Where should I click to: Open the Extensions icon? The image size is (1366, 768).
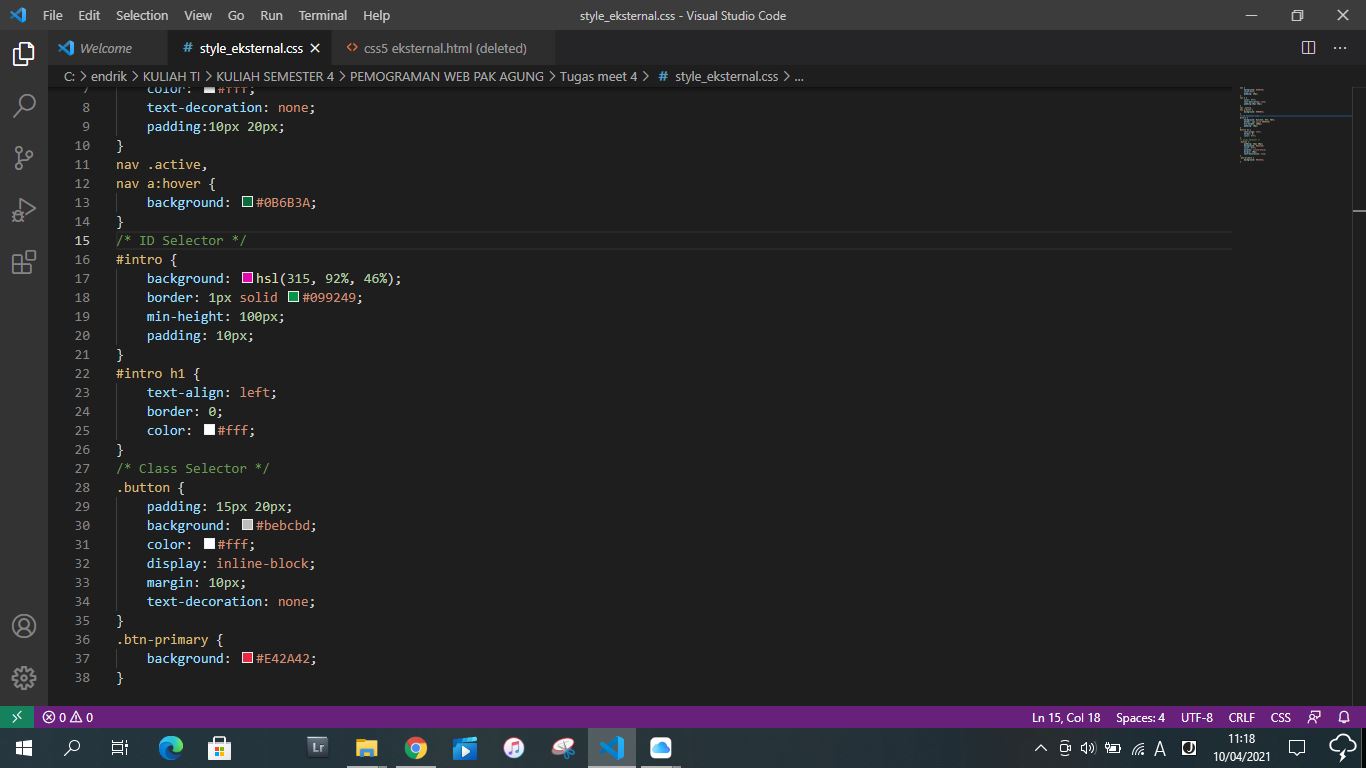(24, 262)
